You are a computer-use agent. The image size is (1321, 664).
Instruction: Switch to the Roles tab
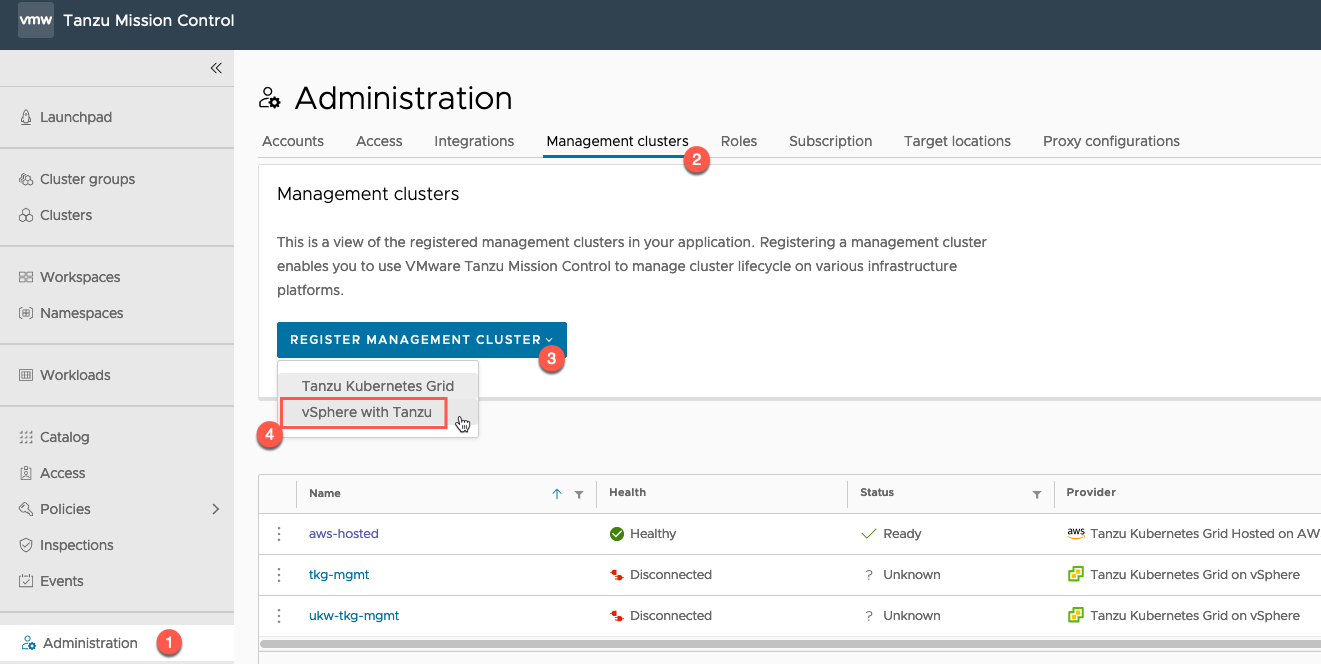(739, 141)
